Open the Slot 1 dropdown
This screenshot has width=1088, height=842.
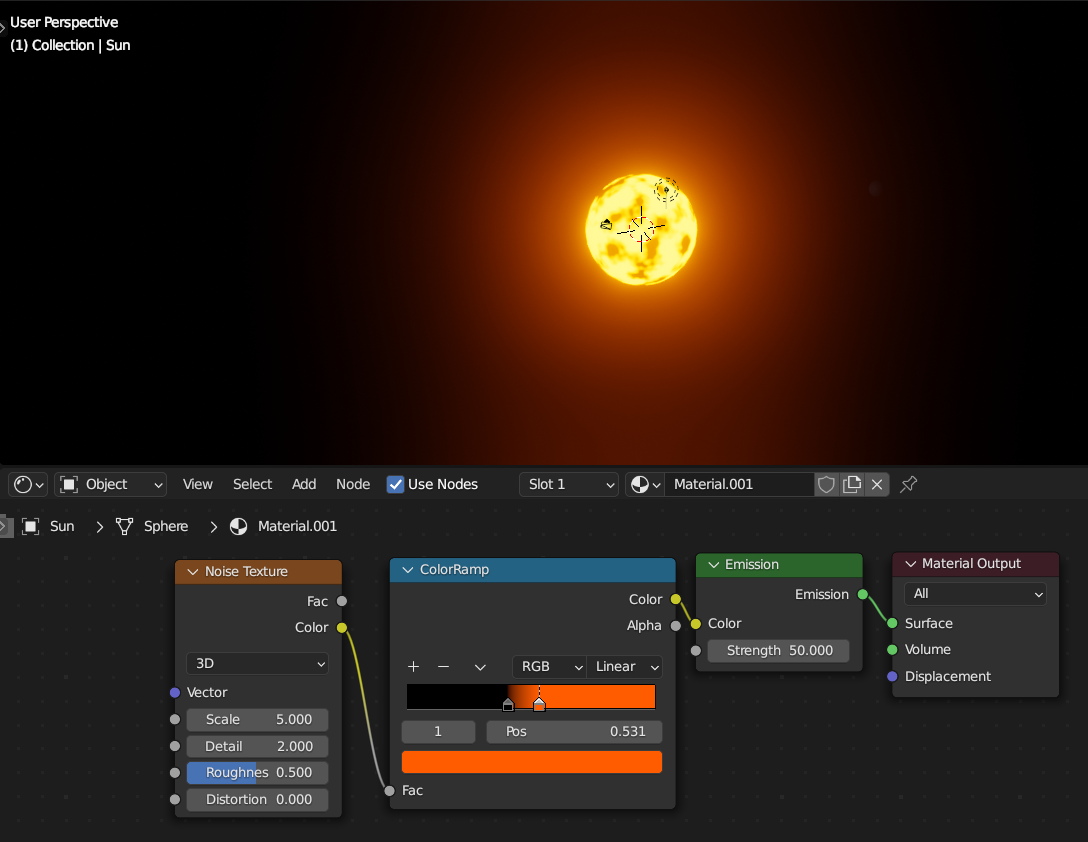(x=569, y=485)
